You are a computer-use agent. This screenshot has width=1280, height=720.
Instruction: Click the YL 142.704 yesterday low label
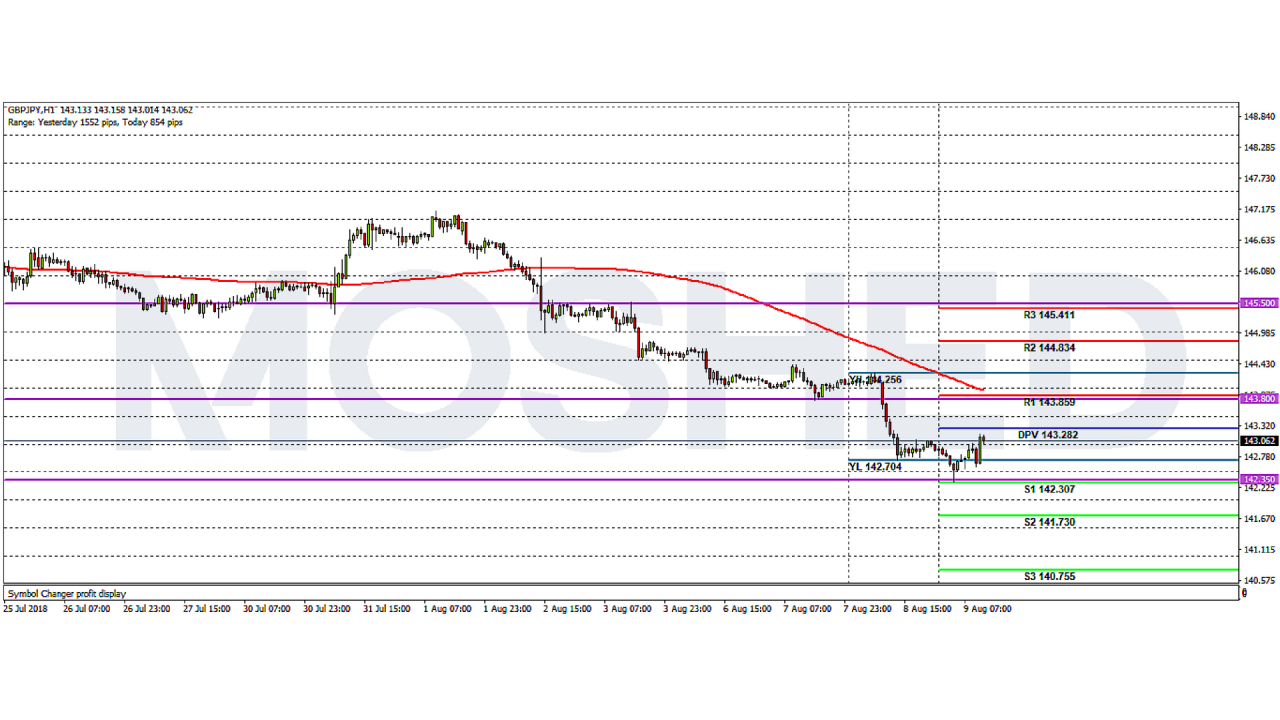click(875, 466)
